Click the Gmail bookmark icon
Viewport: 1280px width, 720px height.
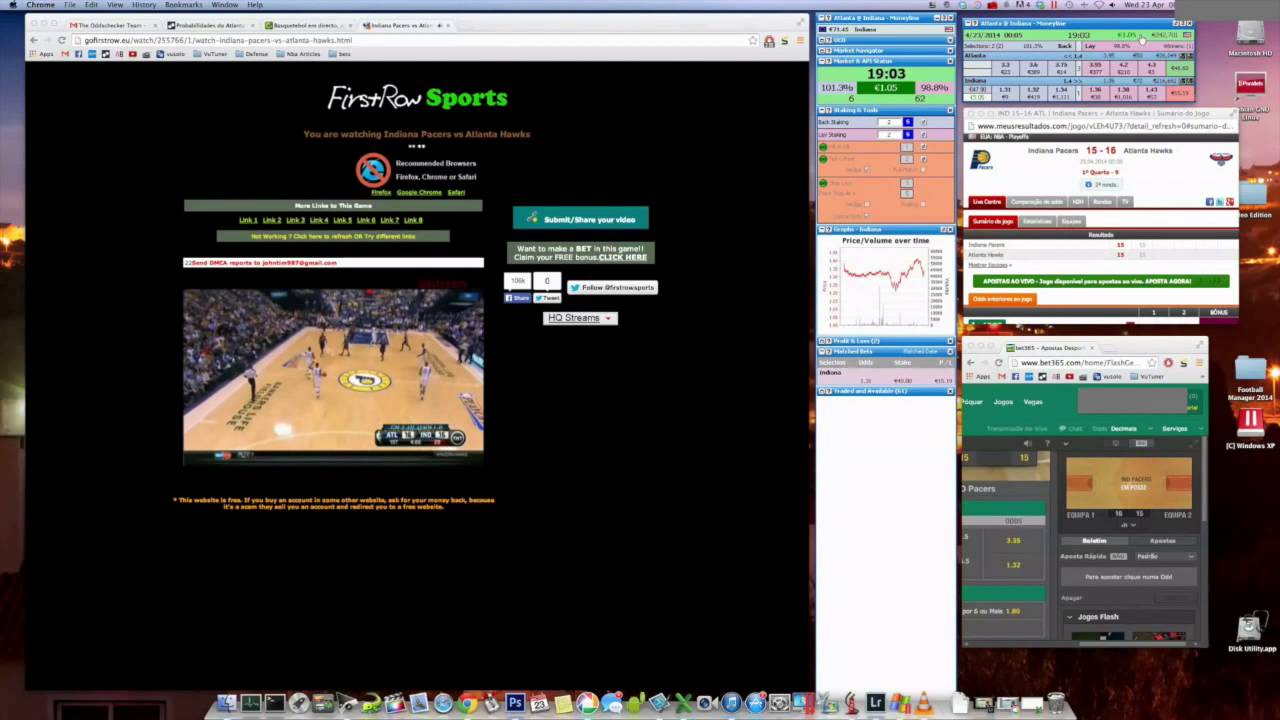pos(66,54)
